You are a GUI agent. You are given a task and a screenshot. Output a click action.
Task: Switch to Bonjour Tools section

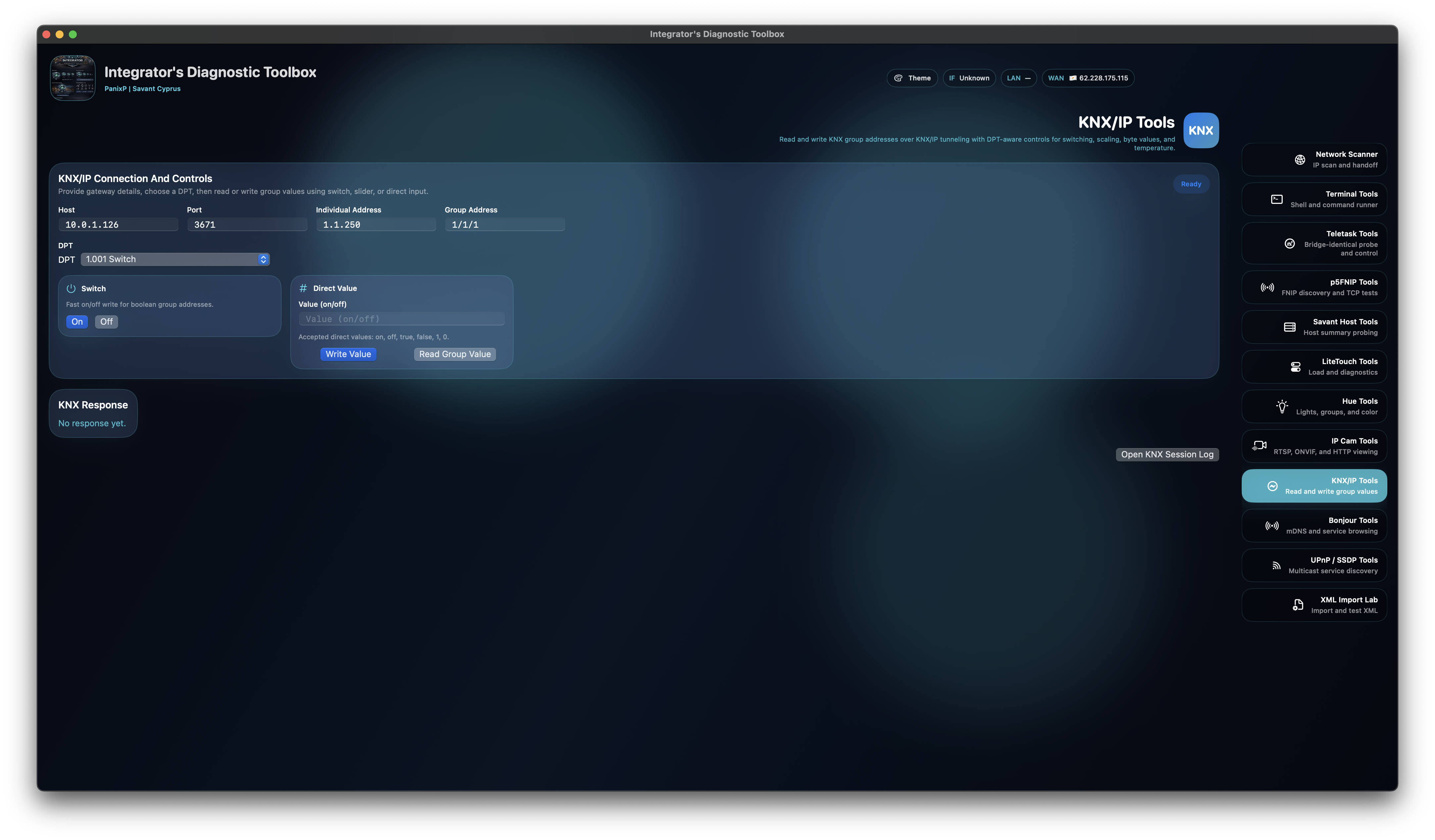[1314, 525]
